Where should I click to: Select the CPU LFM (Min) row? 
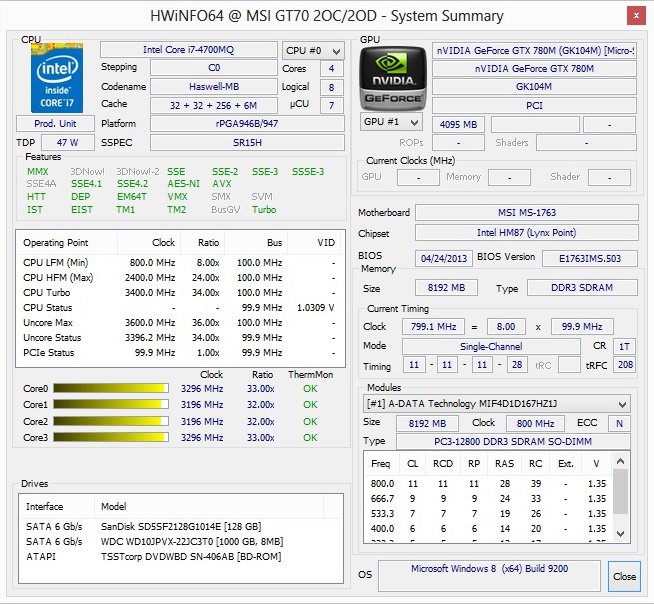180,262
